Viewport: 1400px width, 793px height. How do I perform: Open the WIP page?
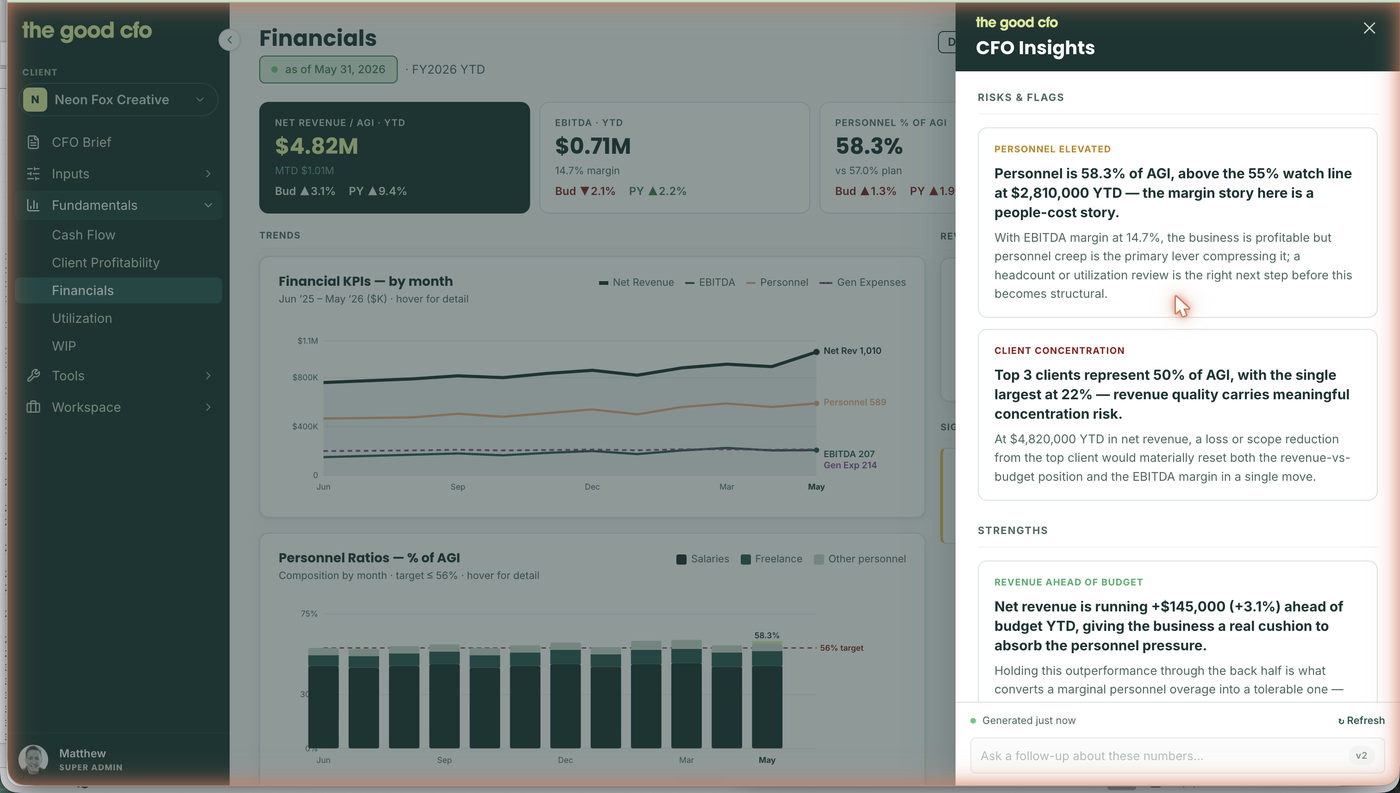tap(63, 346)
